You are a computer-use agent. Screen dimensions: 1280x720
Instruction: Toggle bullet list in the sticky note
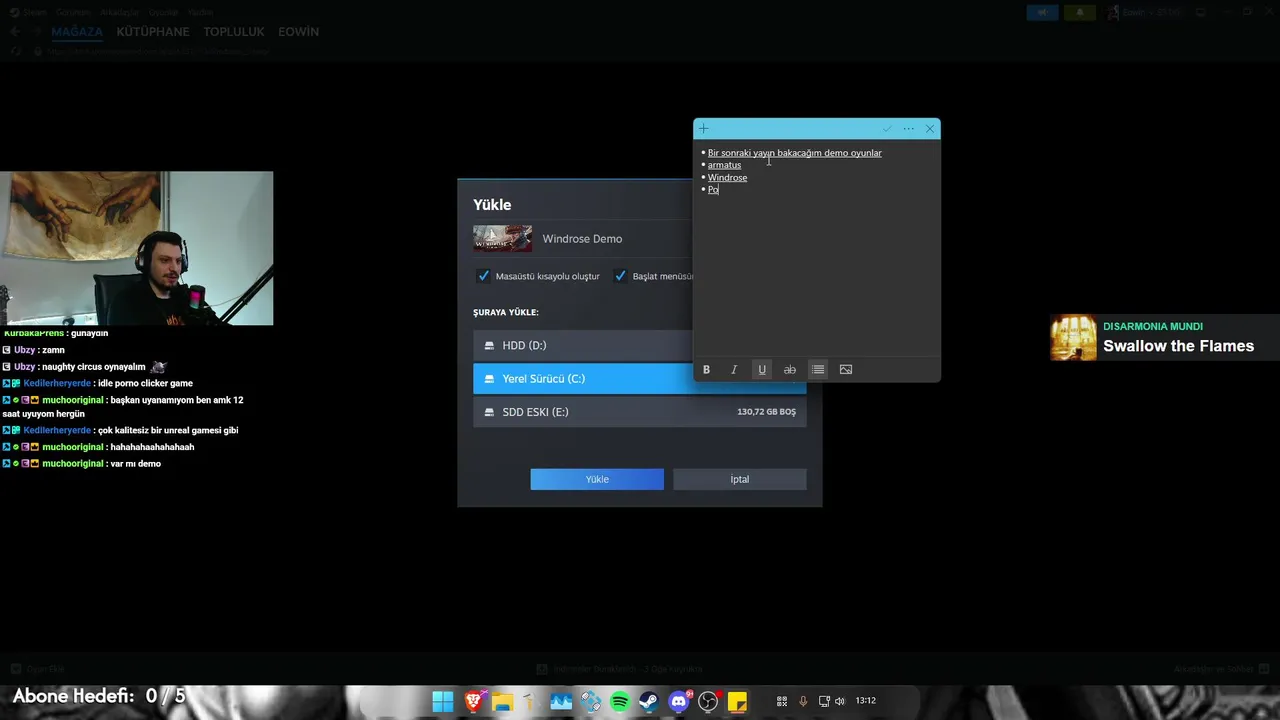[x=818, y=370]
